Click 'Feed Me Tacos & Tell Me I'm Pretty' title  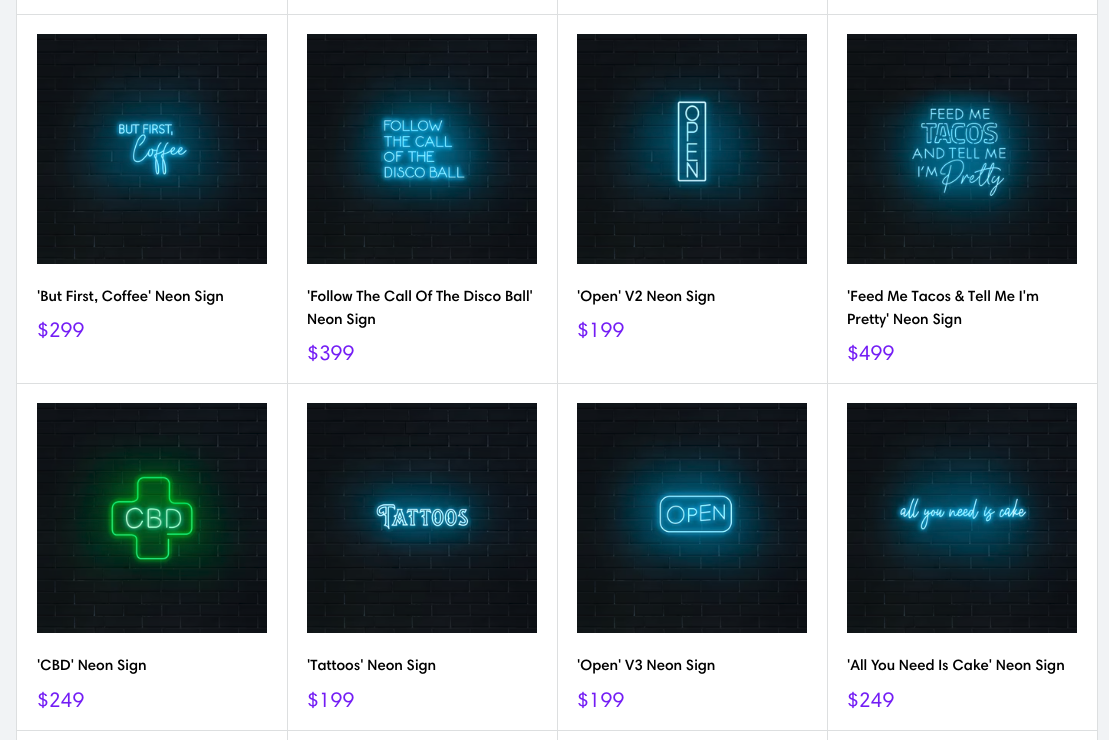(x=942, y=296)
